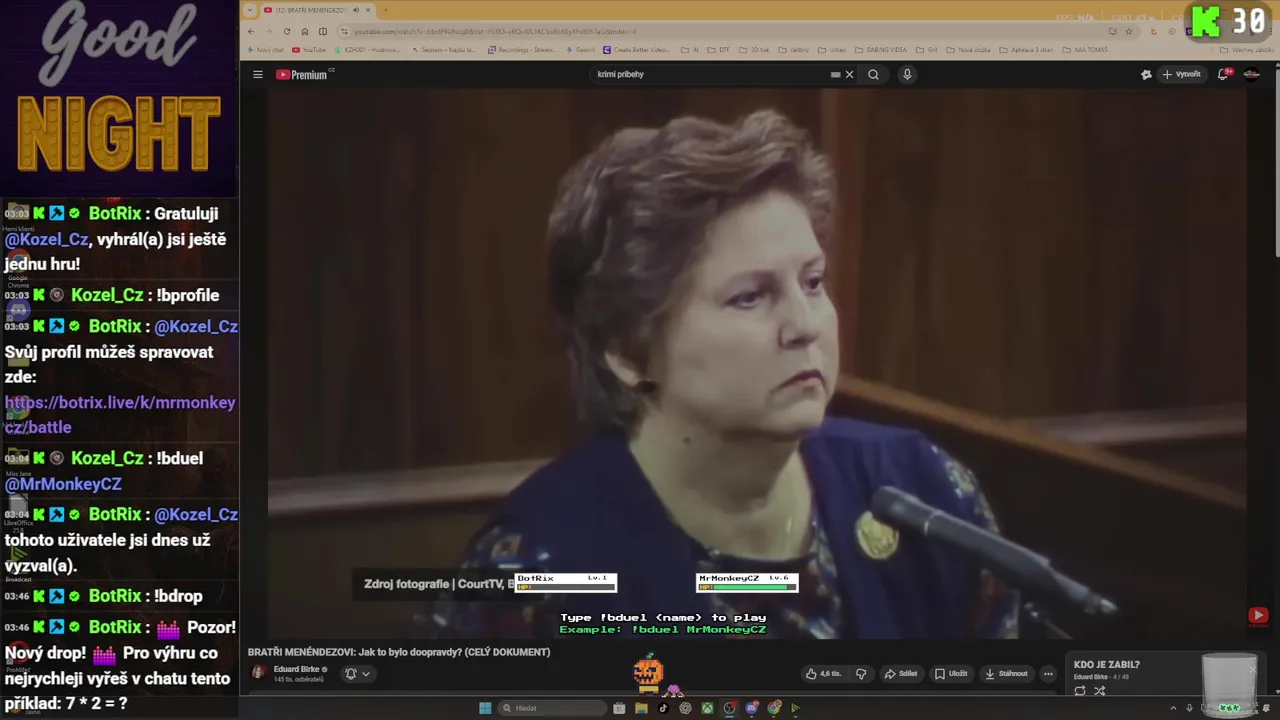This screenshot has width=1280, height=720.
Task: Open File Explorer from taskbar
Action: click(641, 708)
